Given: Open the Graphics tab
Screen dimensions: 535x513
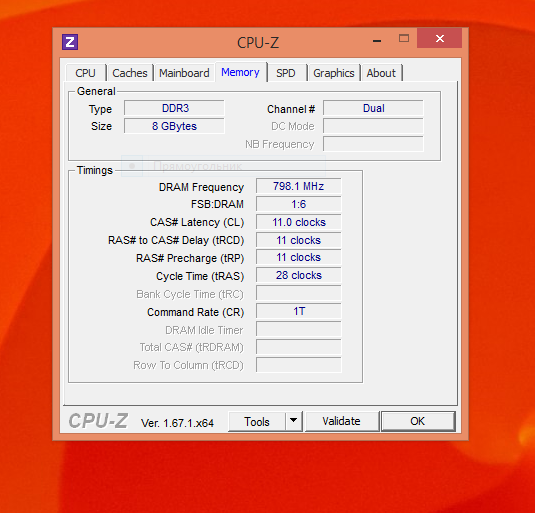Looking at the screenshot, I should click(x=334, y=73).
